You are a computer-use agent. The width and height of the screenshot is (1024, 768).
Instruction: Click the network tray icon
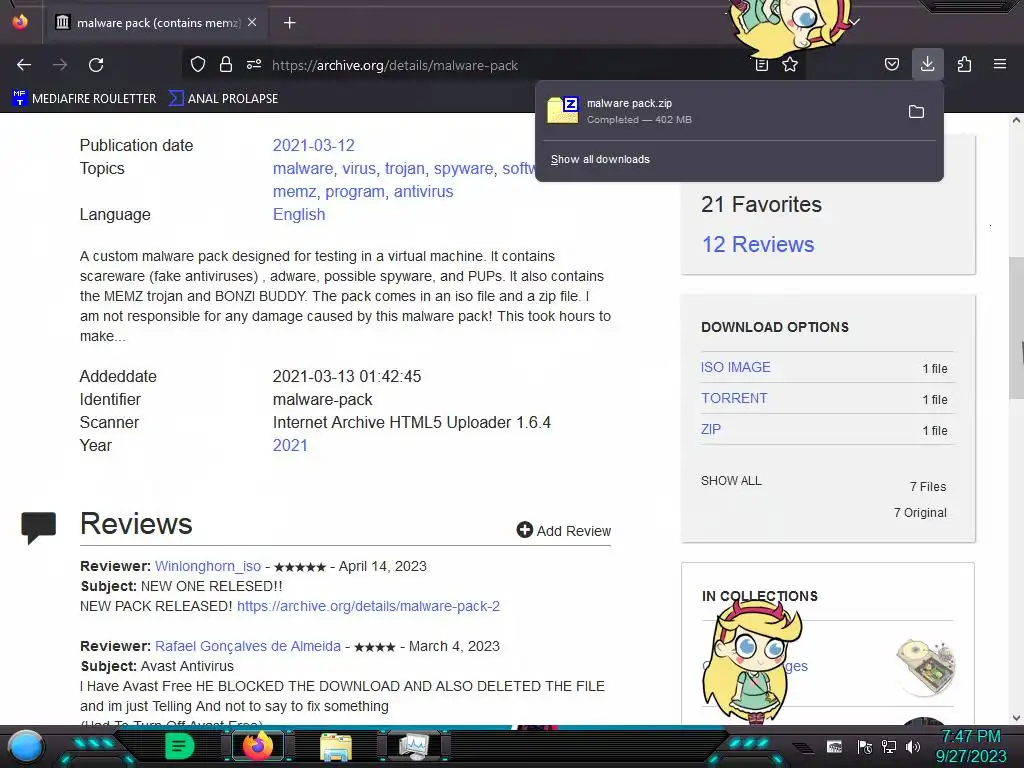(889, 746)
